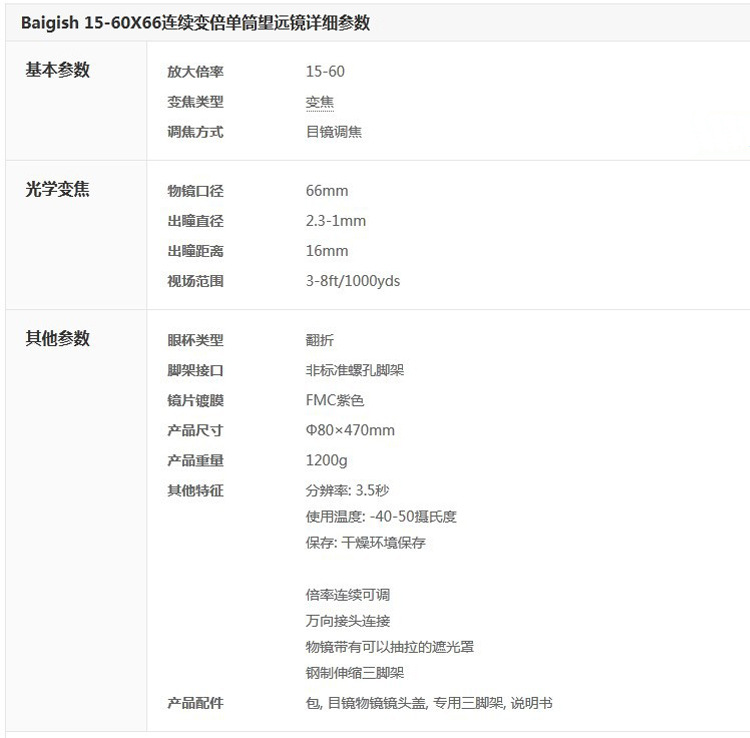Click the 出瞳直径 label
The image size is (750, 738).
195,221
